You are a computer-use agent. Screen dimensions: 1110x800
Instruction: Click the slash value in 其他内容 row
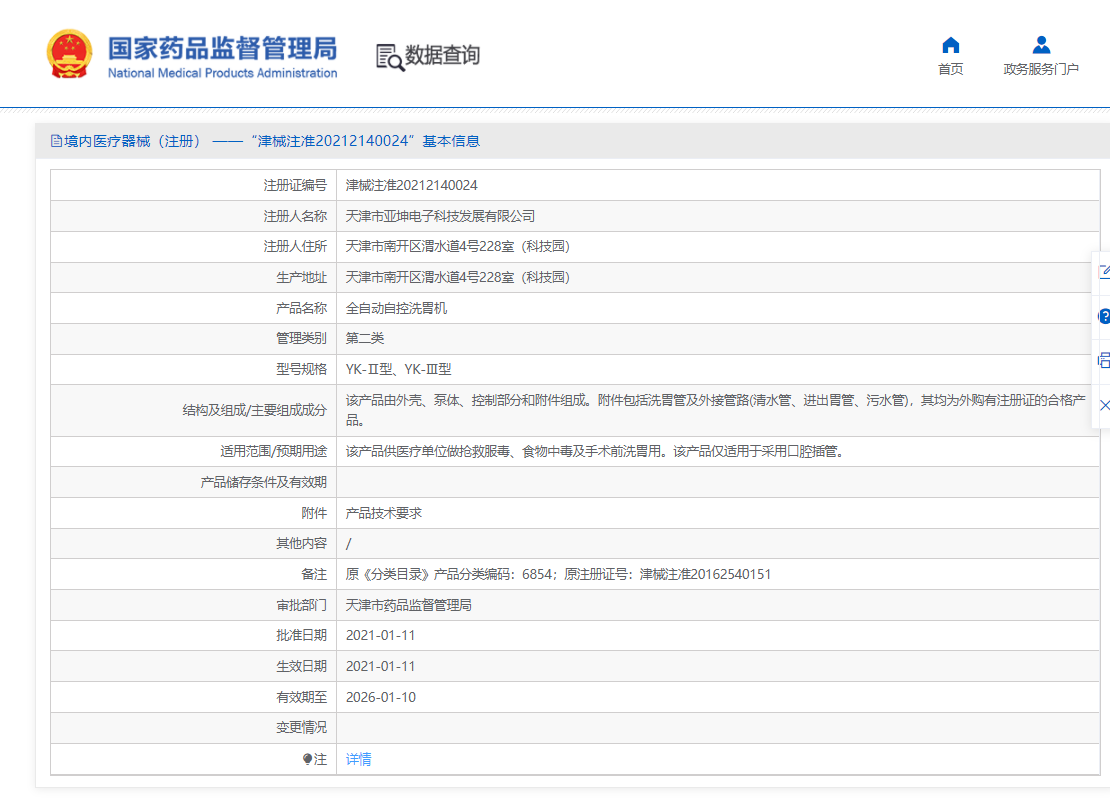point(348,544)
